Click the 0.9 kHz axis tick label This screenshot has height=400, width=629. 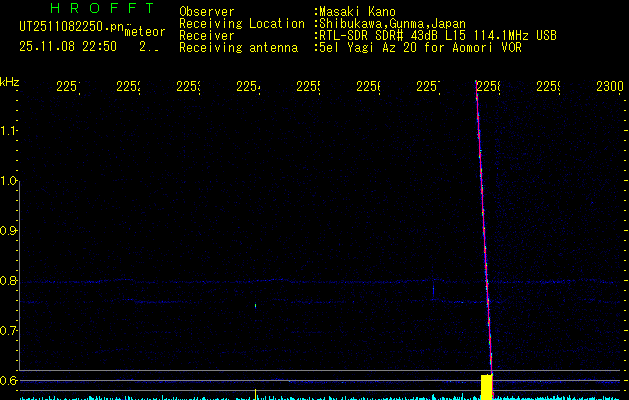[10, 231]
